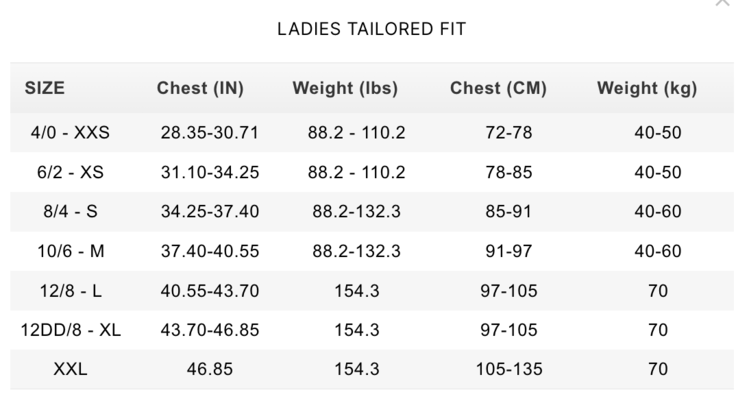The image size is (749, 401).
Task: Click the 28.35-30.71 chest inches cell
Action: pyautogui.click(x=210, y=132)
